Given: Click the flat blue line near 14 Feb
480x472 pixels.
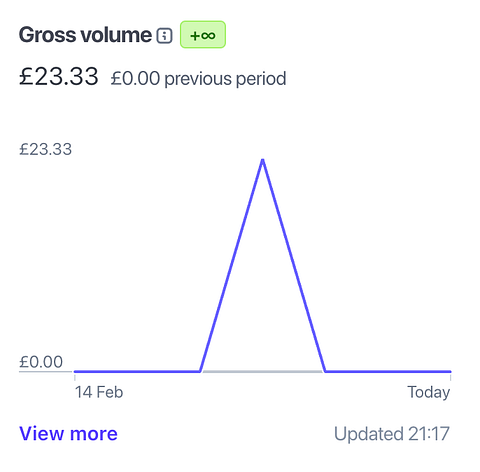Looking at the screenshot, I should [x=137, y=371].
